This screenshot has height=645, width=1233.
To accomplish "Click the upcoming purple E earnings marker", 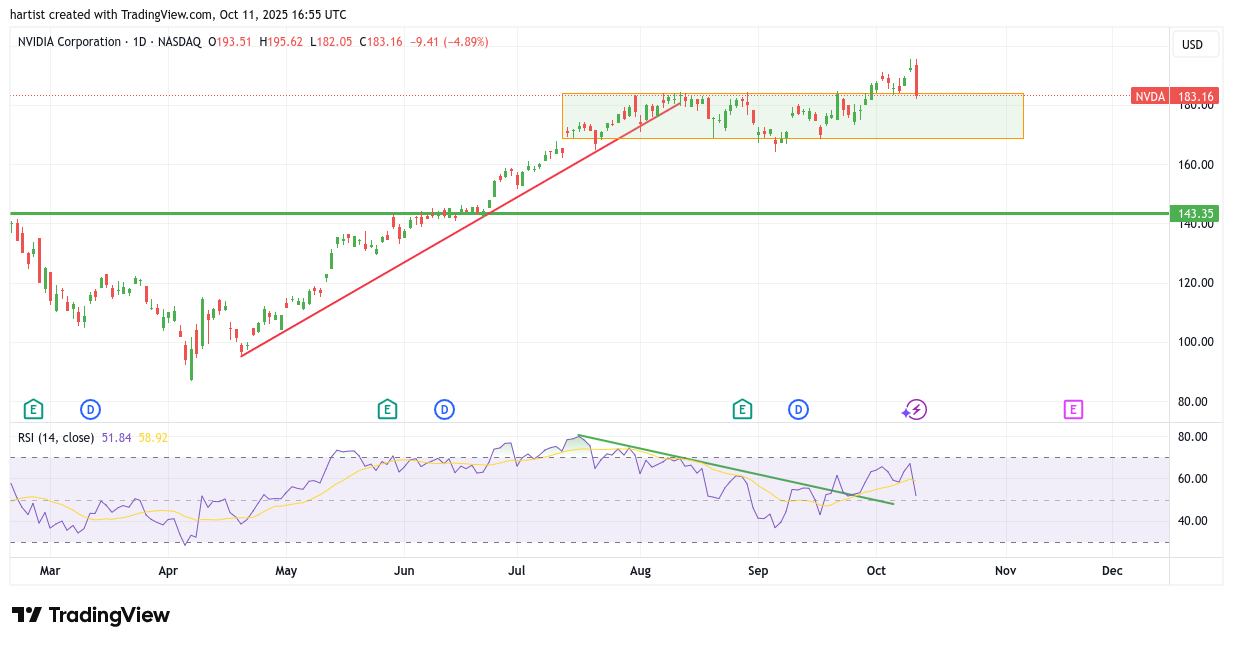I will [x=1073, y=409].
